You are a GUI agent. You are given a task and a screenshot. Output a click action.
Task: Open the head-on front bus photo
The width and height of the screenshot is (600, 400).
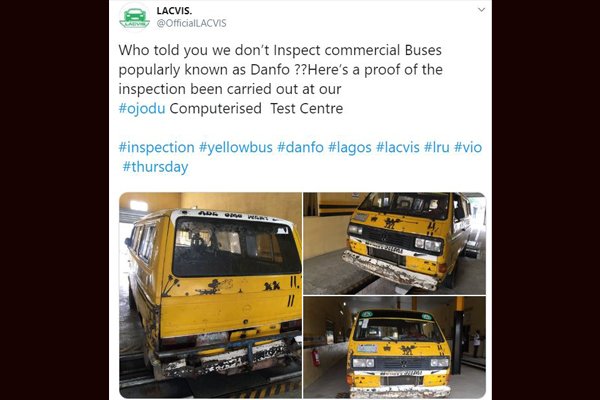click(x=395, y=347)
